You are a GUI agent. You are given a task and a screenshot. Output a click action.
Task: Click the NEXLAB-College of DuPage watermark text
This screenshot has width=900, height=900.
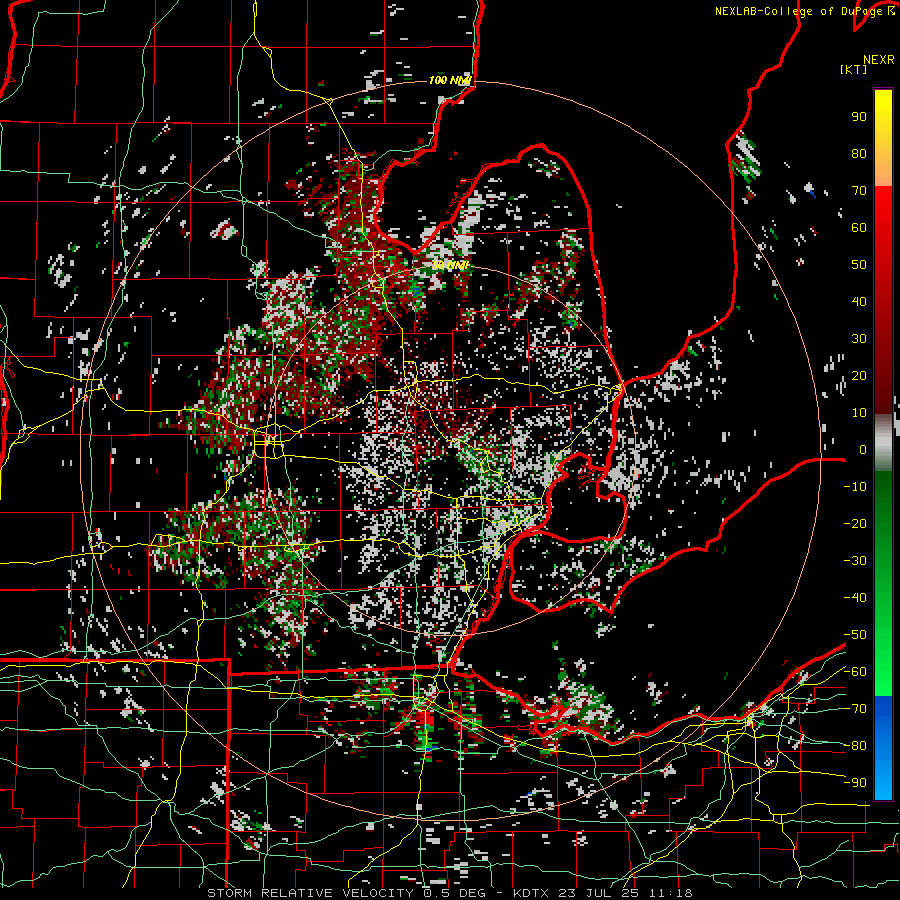804,11
